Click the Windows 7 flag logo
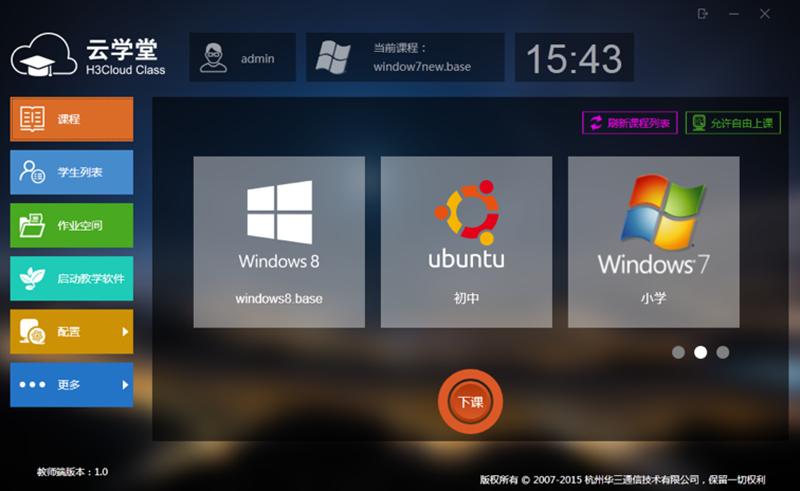The width and height of the screenshot is (800, 491). (662, 212)
